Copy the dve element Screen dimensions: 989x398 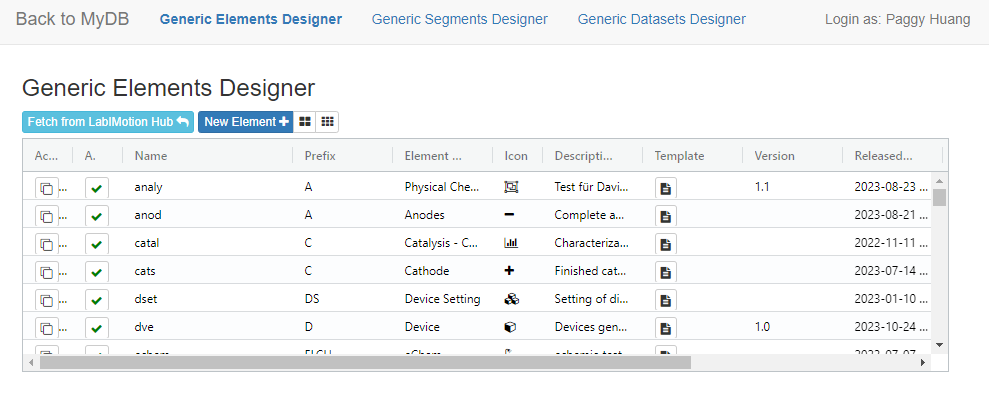(x=46, y=328)
